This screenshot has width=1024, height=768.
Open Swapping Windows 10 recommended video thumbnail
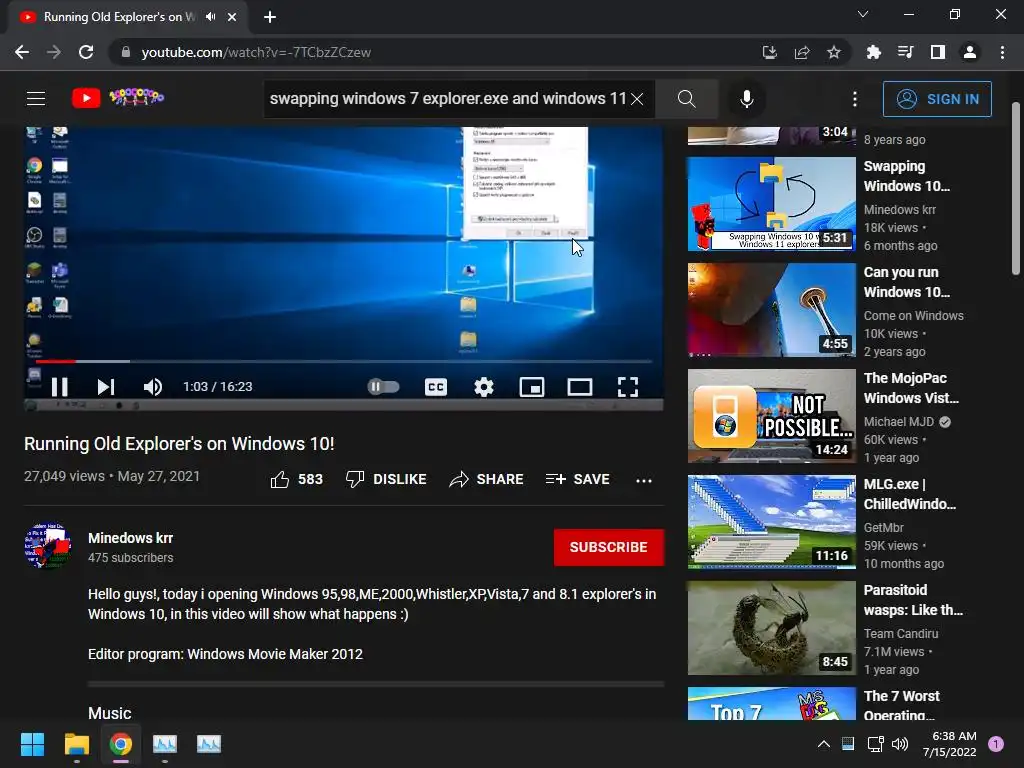[771, 204]
